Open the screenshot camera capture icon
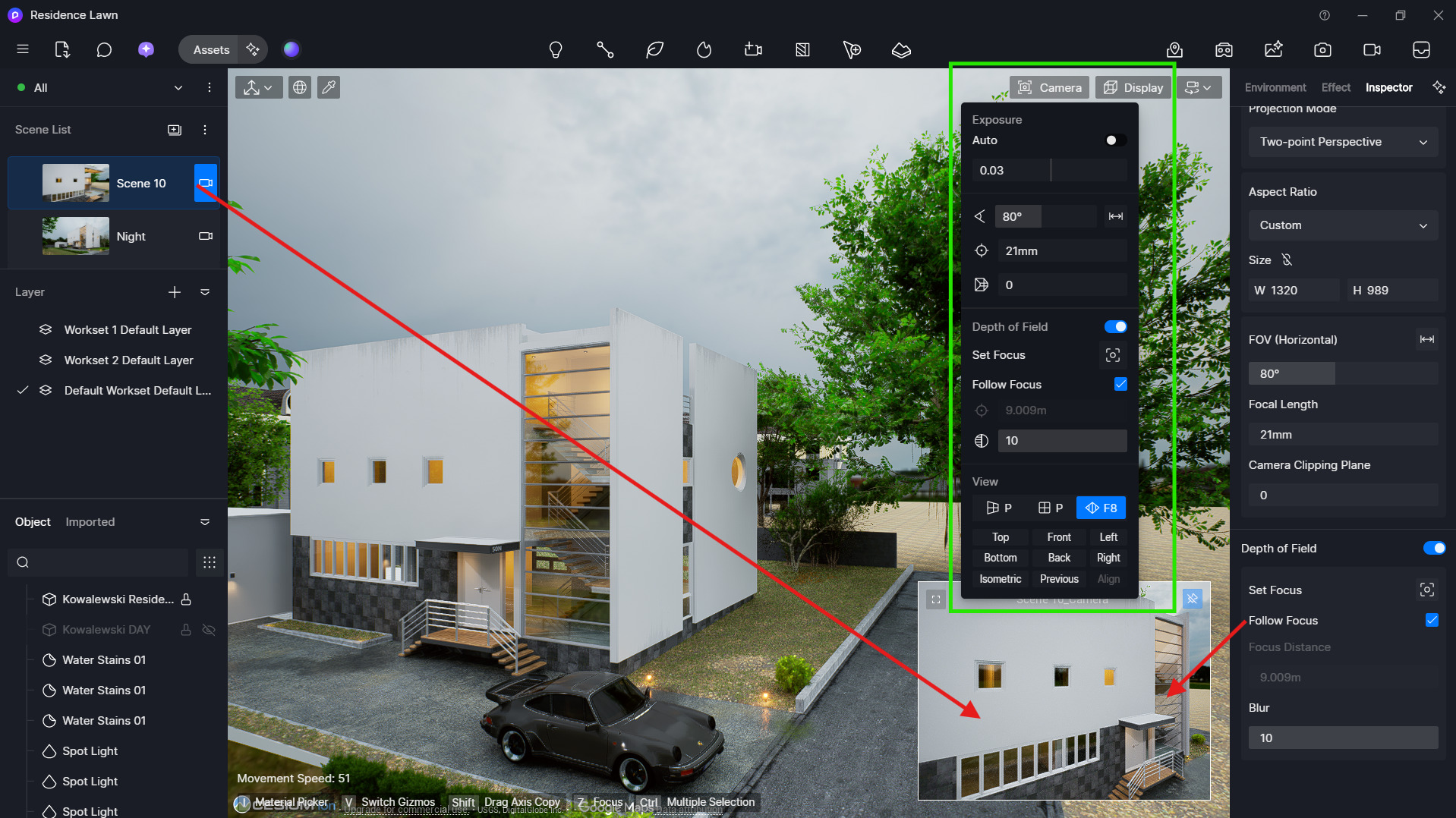1456x818 pixels. click(1322, 50)
